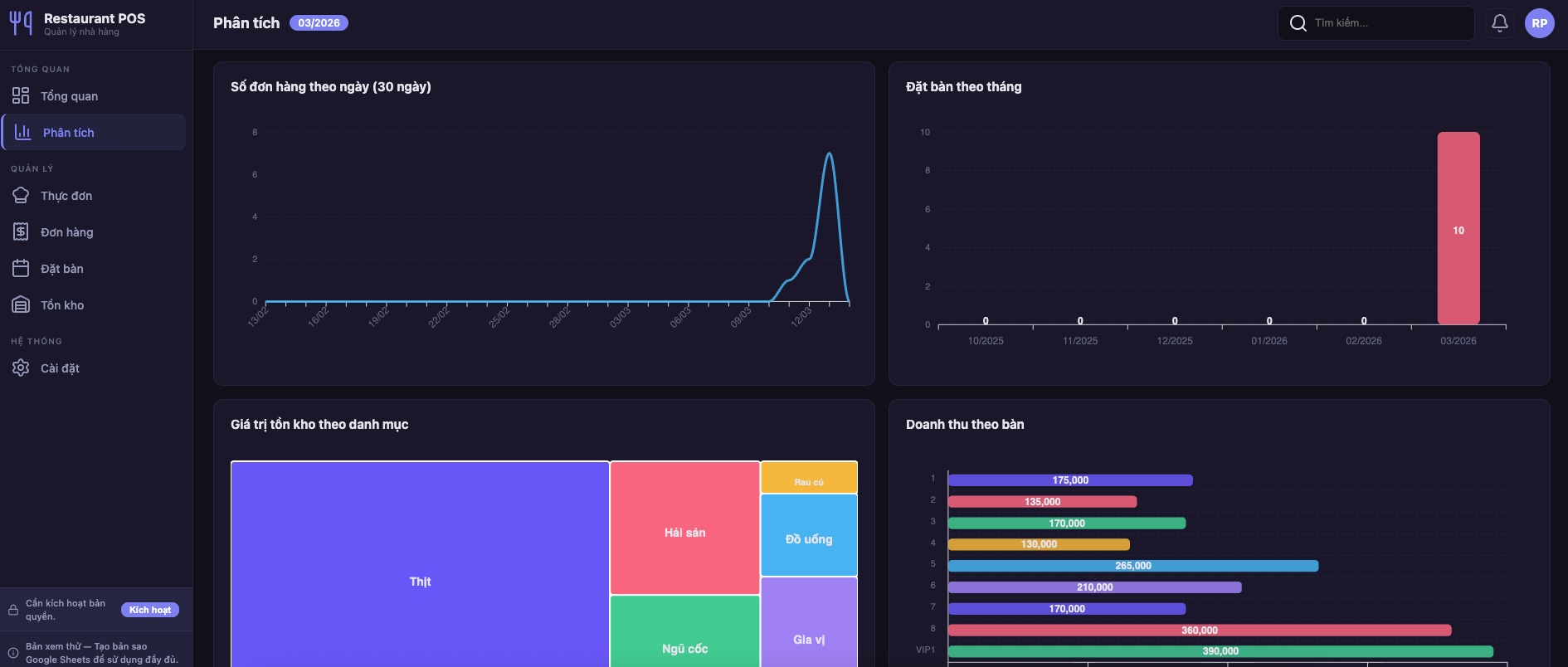Click the Tổng quan grid icon
The width and height of the screenshot is (1568, 667).
tap(21, 96)
